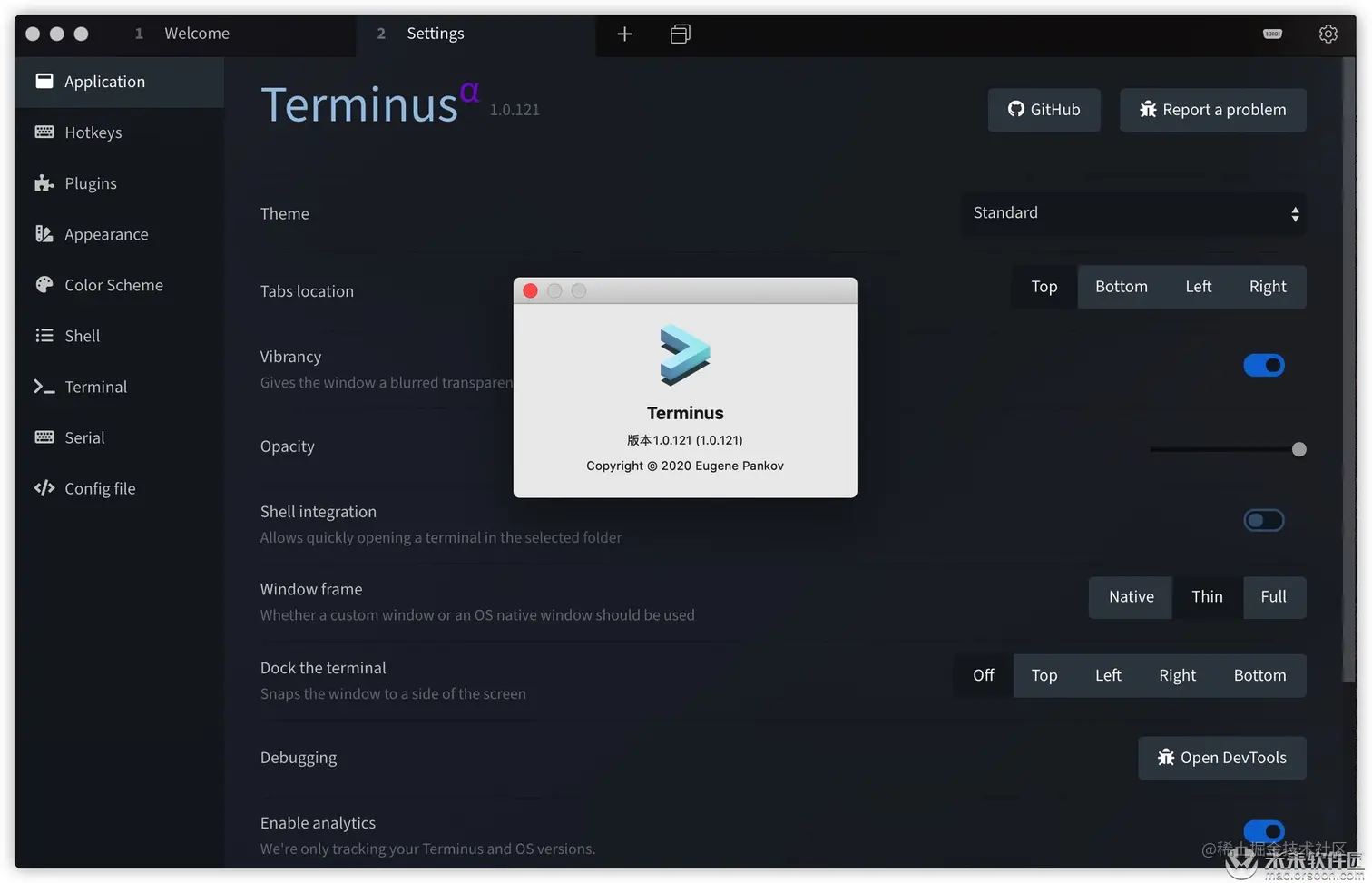Screen dimensions: 1372x883
Task: Open the Terminal settings section
Action: (119, 387)
